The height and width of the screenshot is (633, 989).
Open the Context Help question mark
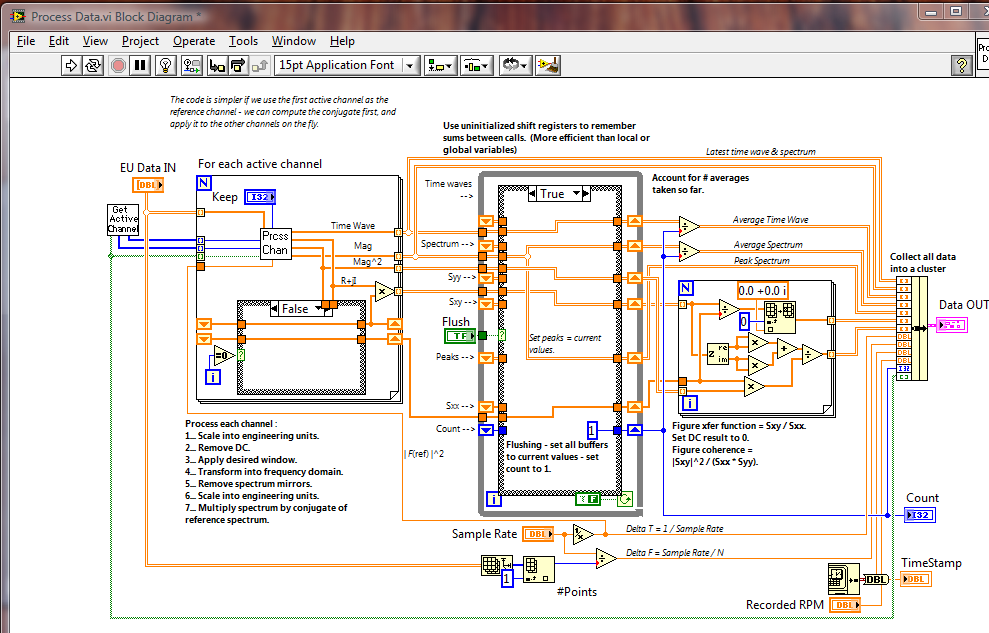point(961,65)
